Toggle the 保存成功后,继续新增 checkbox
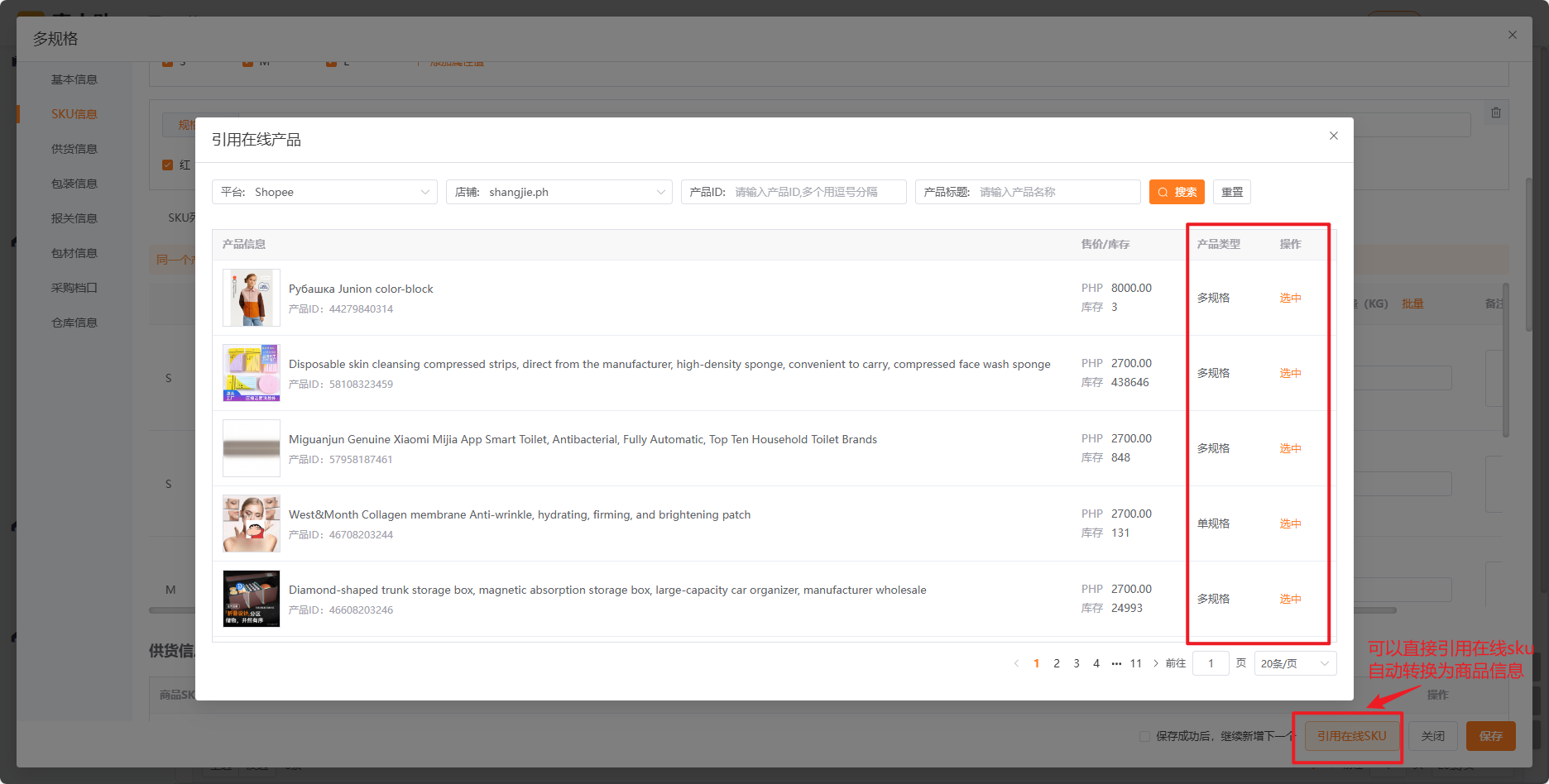Image resolution: width=1549 pixels, height=784 pixels. (1144, 736)
